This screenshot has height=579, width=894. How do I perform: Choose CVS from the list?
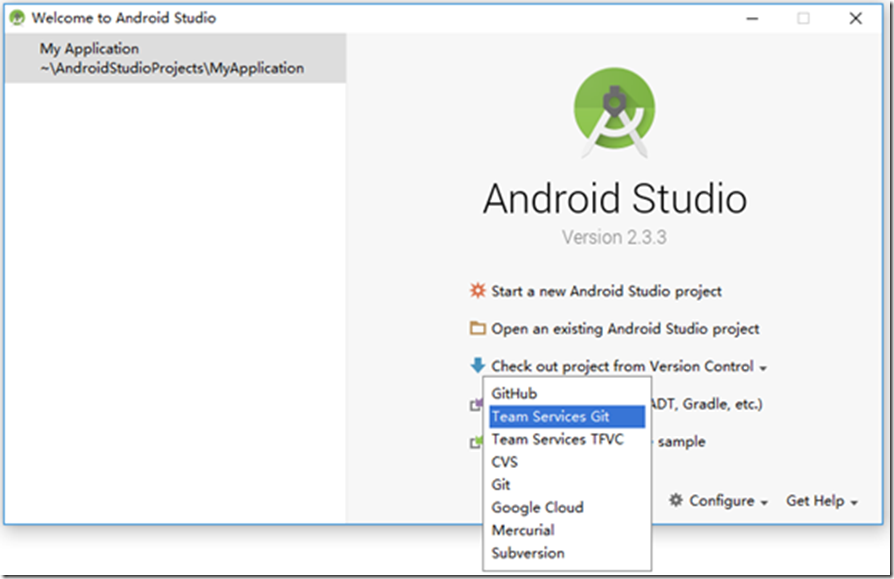coord(567,462)
